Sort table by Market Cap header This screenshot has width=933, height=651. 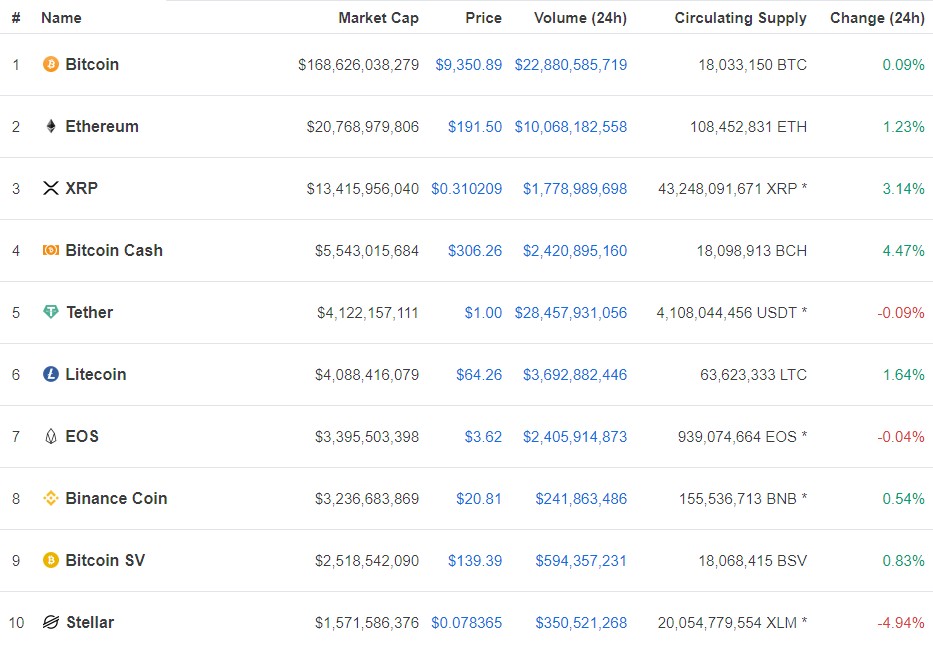click(x=378, y=18)
